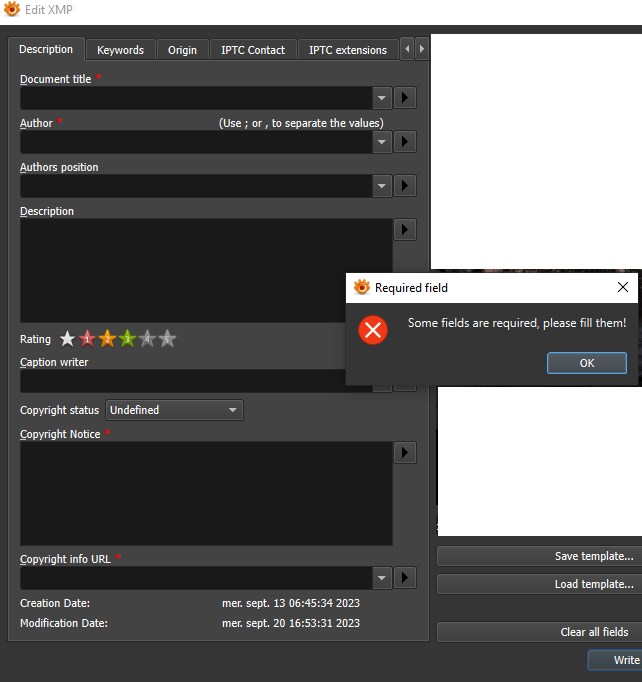The image size is (642, 682).
Task: Open the Origin tab
Action: coord(182,50)
